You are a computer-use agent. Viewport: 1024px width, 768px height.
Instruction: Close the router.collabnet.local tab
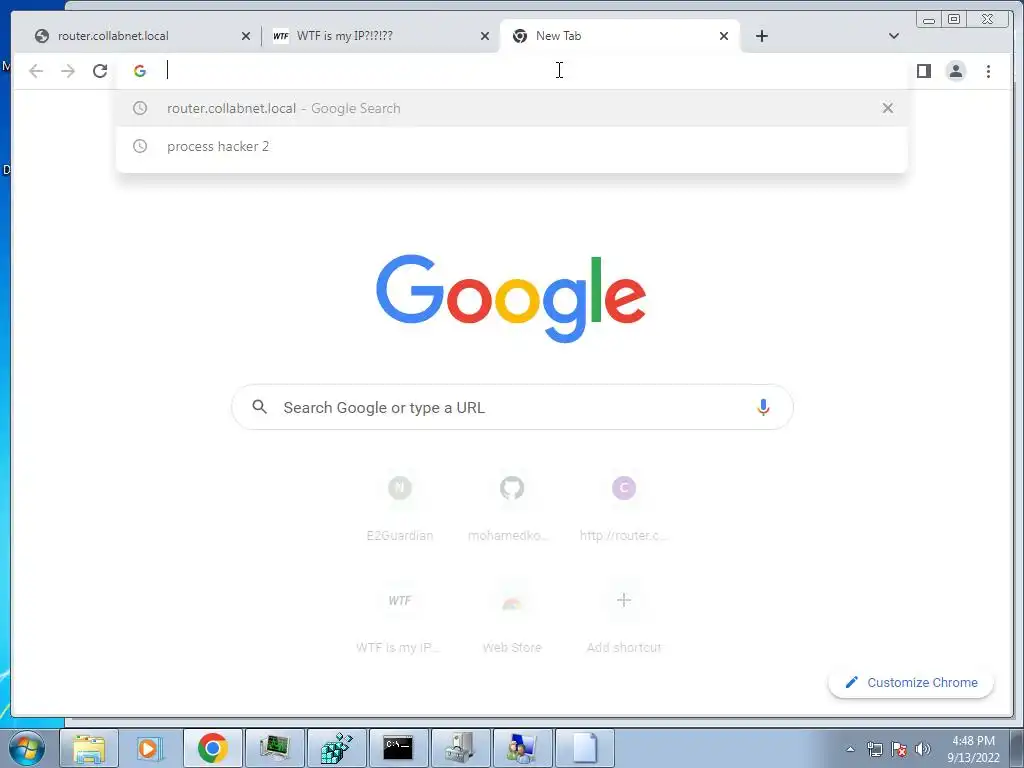246,36
